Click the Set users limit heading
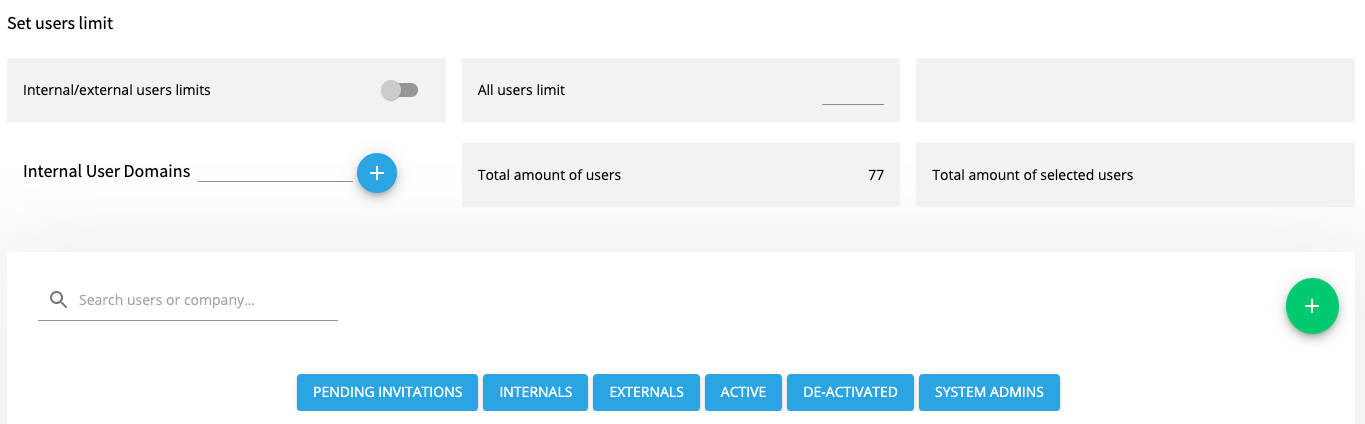This screenshot has height=424, width=1365. point(60,23)
